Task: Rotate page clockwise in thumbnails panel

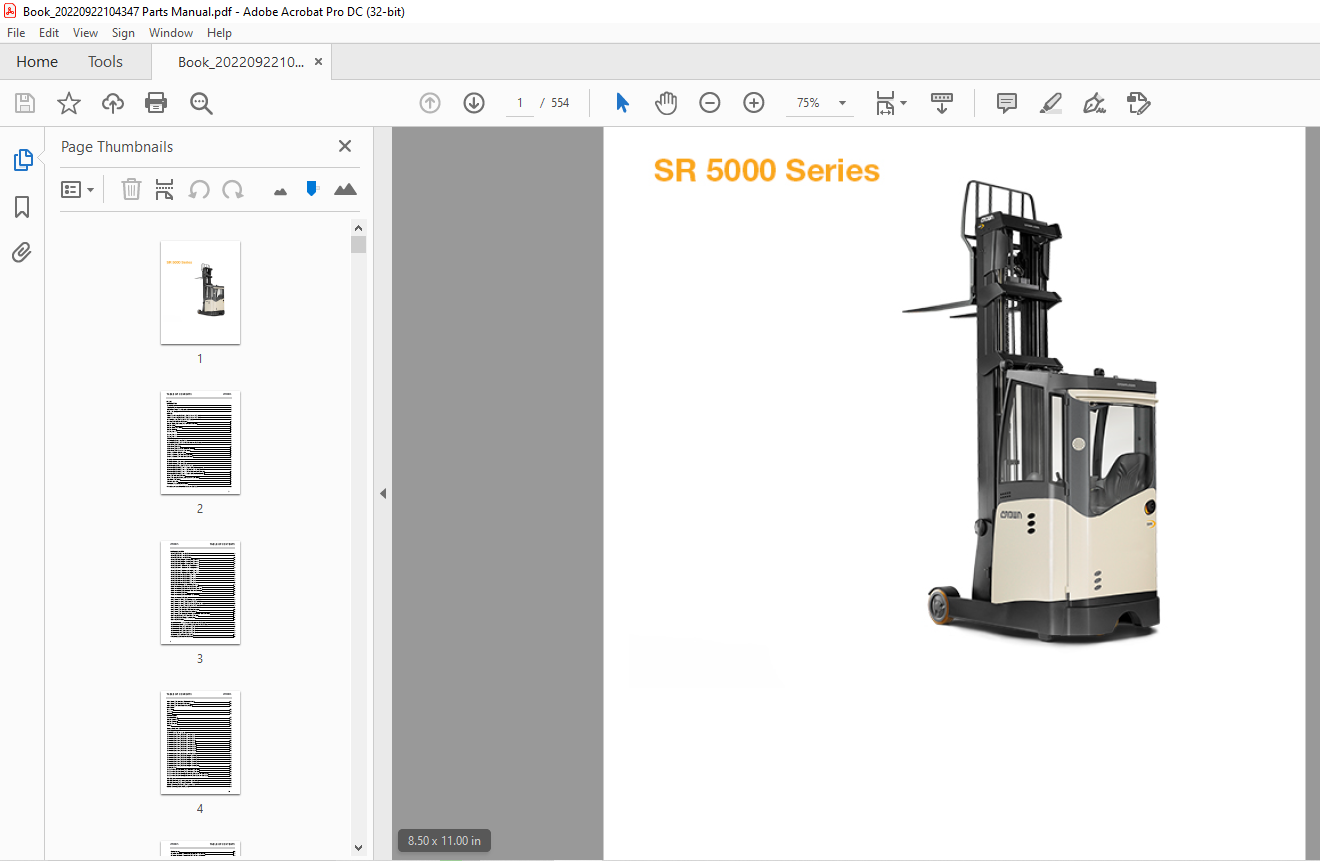Action: [233, 189]
